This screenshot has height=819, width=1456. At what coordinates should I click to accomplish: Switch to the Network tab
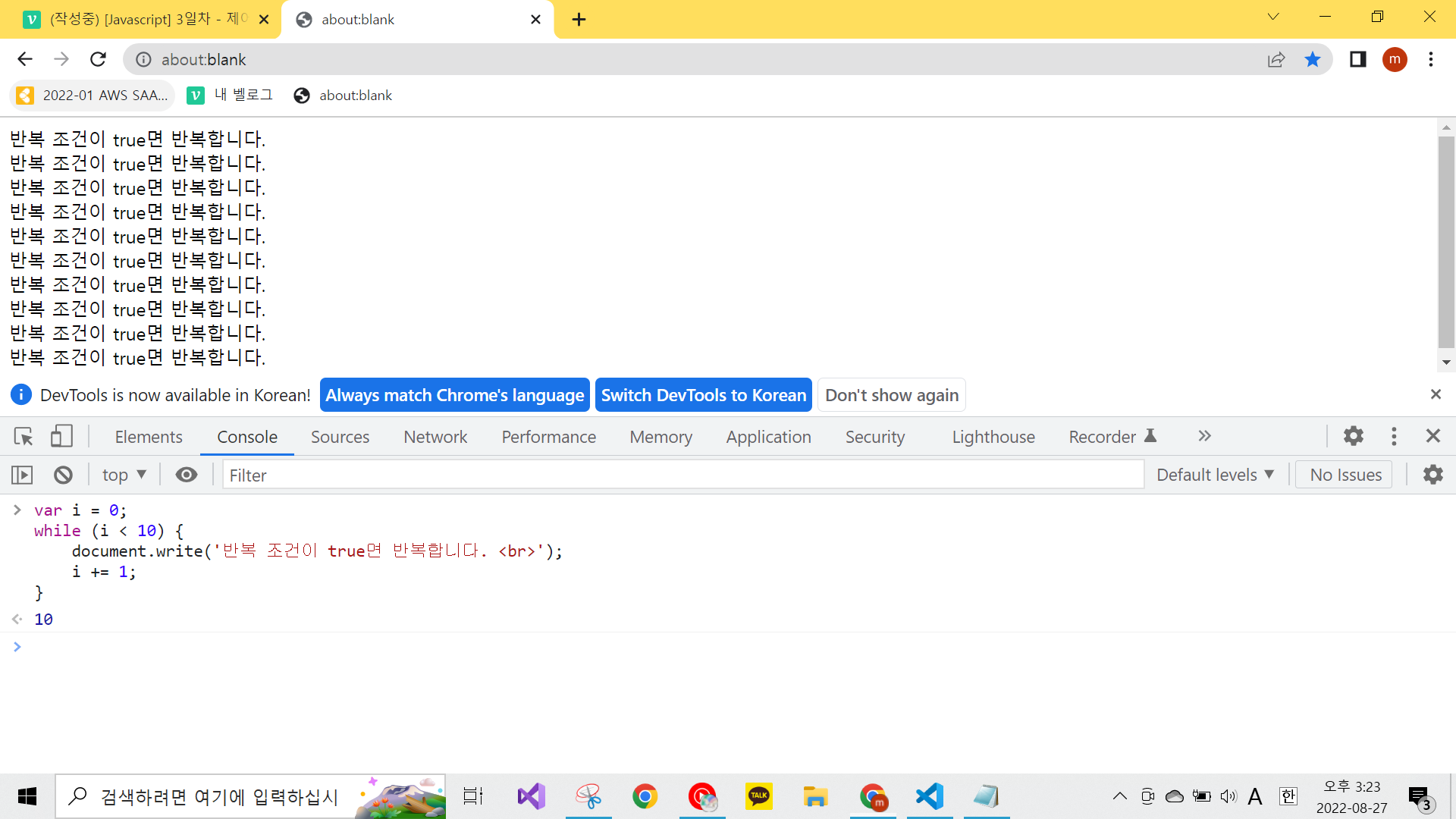435,437
